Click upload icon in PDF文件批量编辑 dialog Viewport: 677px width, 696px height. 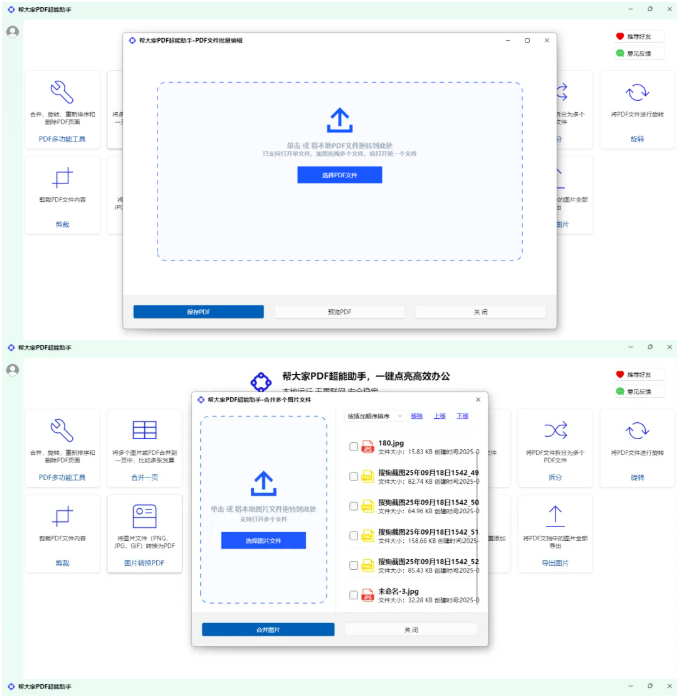click(x=339, y=121)
